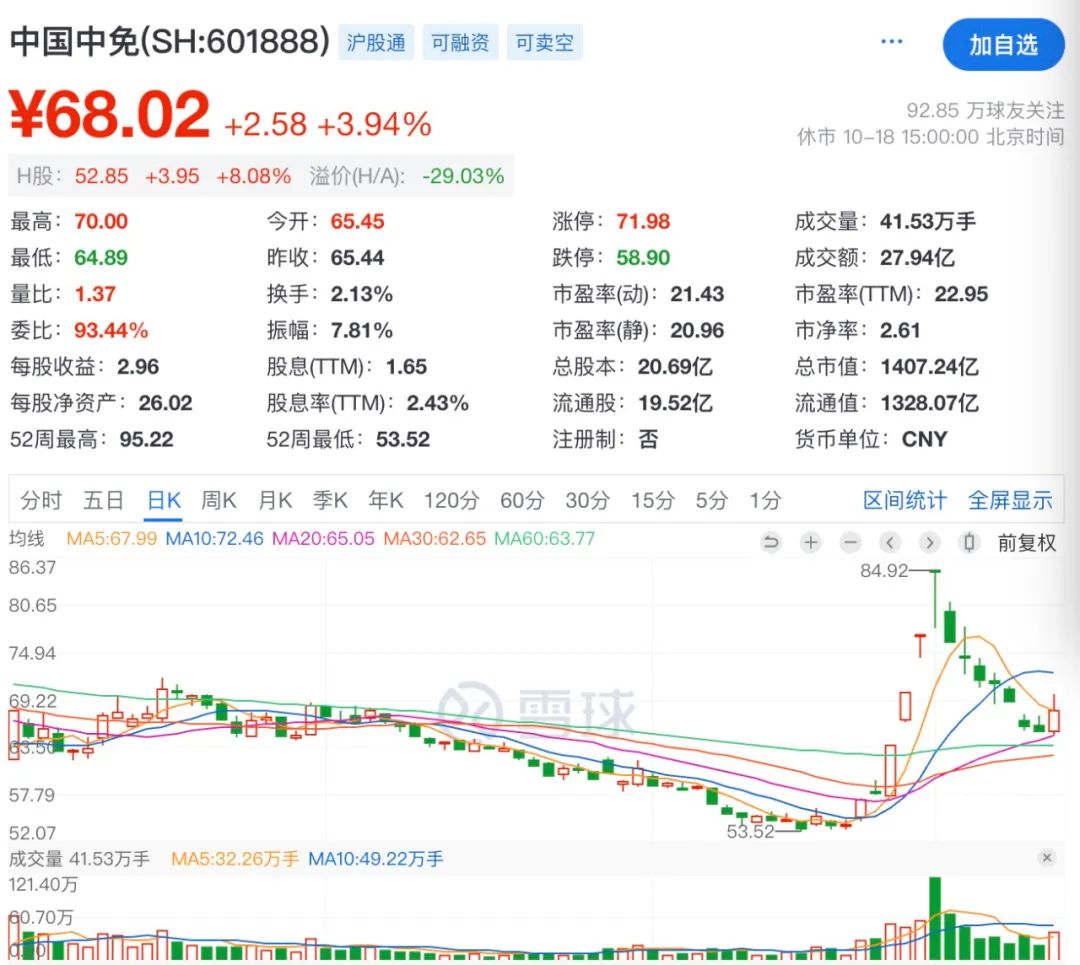Image resolution: width=1080 pixels, height=965 pixels.
Task: Click the volume MA10:49.22万手 label
Action: tap(375, 859)
